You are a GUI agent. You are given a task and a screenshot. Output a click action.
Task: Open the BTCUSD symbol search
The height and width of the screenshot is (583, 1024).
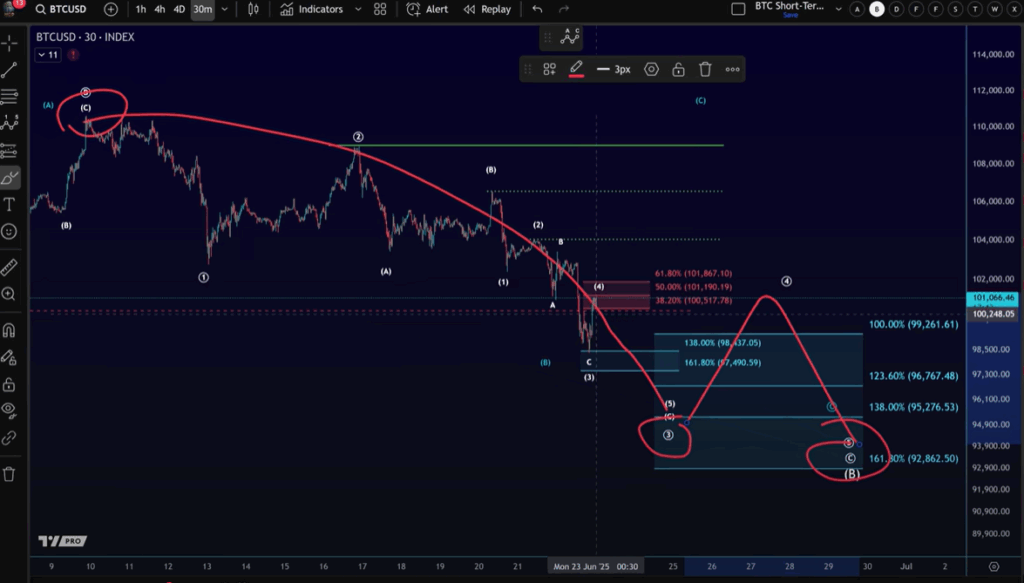(x=61, y=9)
